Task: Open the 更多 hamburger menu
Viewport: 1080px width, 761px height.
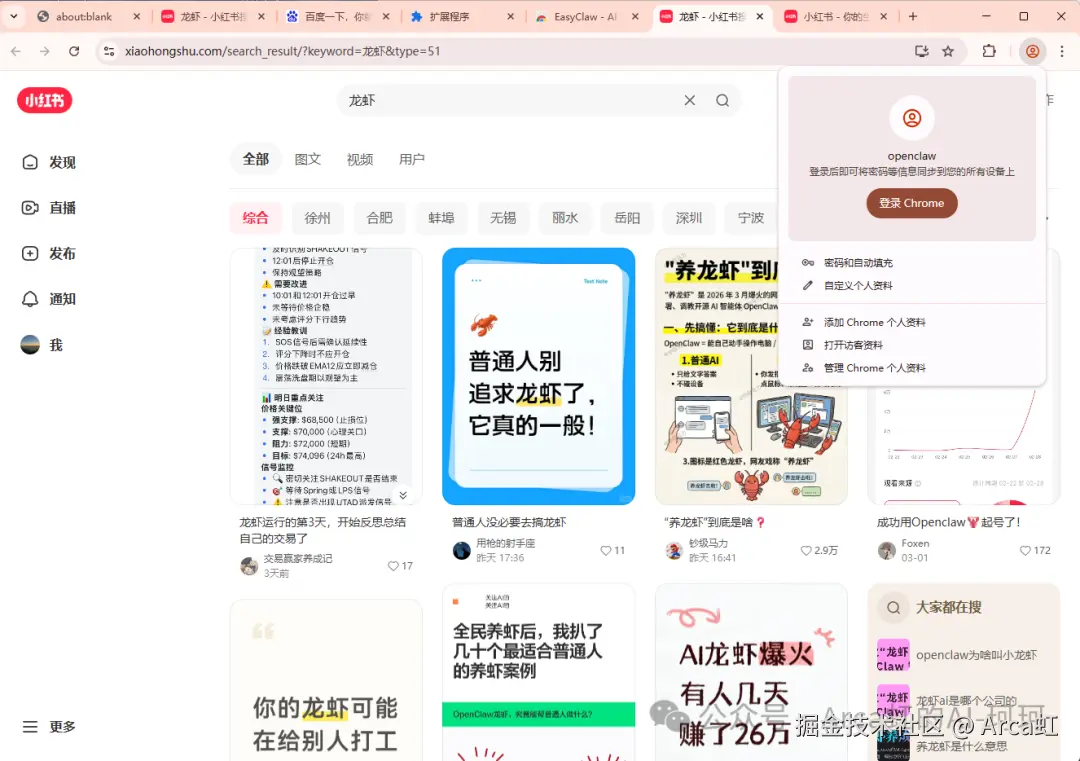Action: click(x=49, y=727)
